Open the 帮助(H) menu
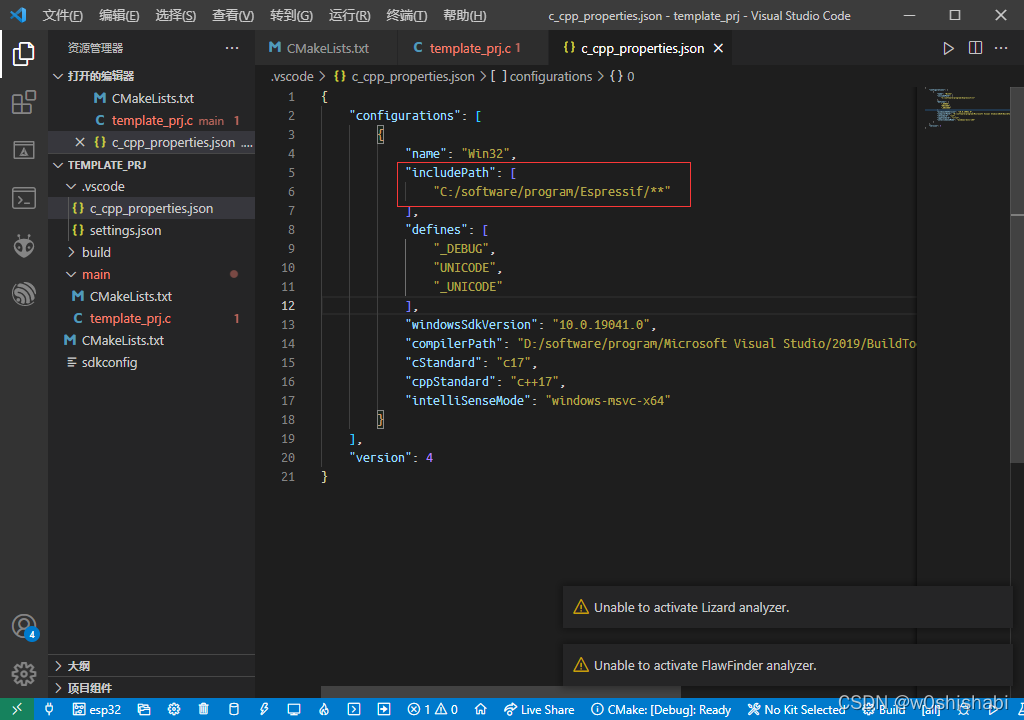The width and height of the screenshot is (1024, 720). 464,15
